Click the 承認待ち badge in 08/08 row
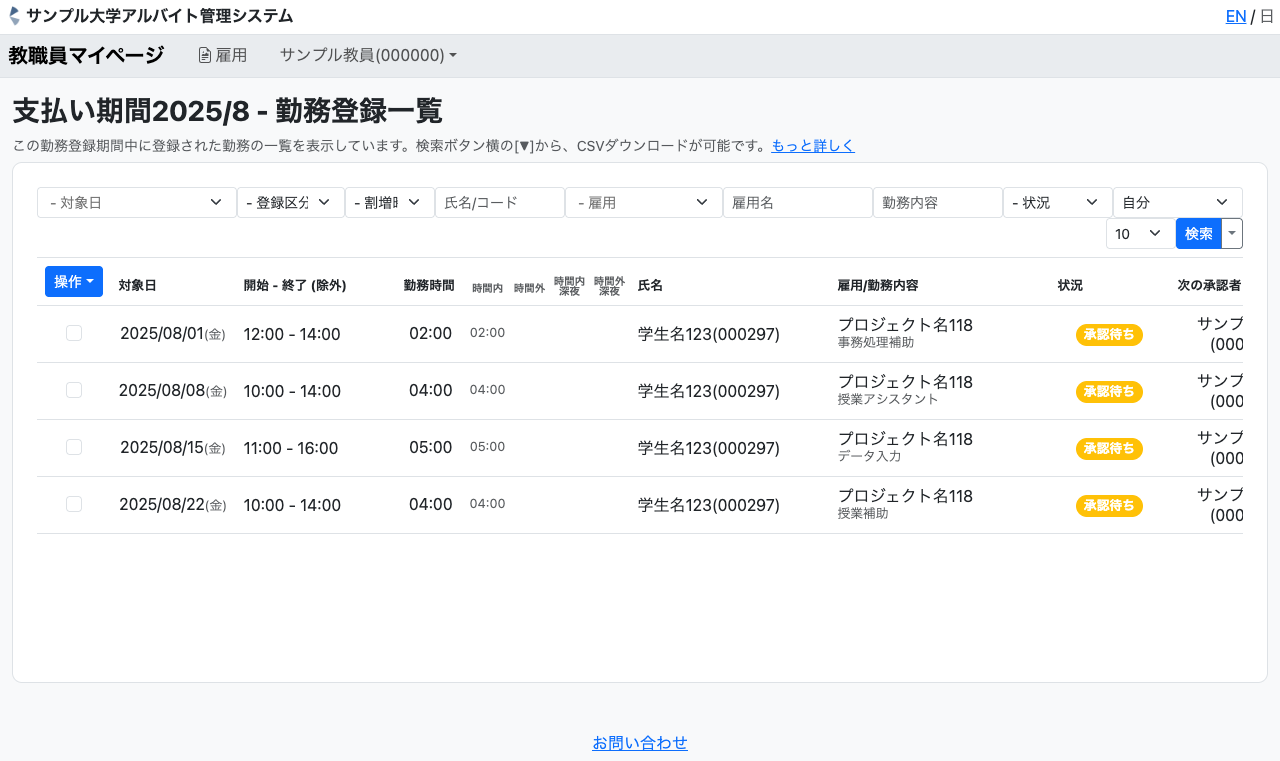The height and width of the screenshot is (761, 1280). (x=1109, y=392)
